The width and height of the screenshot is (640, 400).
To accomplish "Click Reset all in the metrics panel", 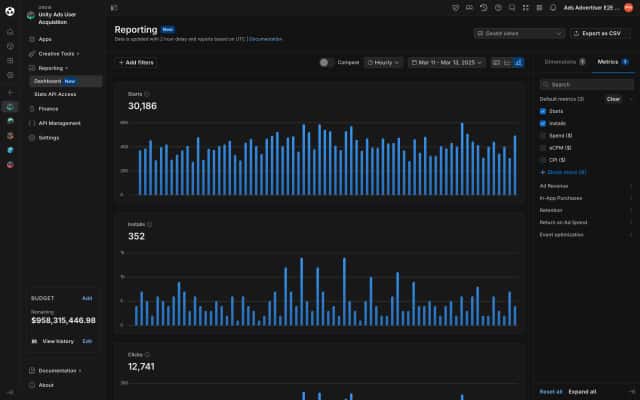I will (551, 392).
